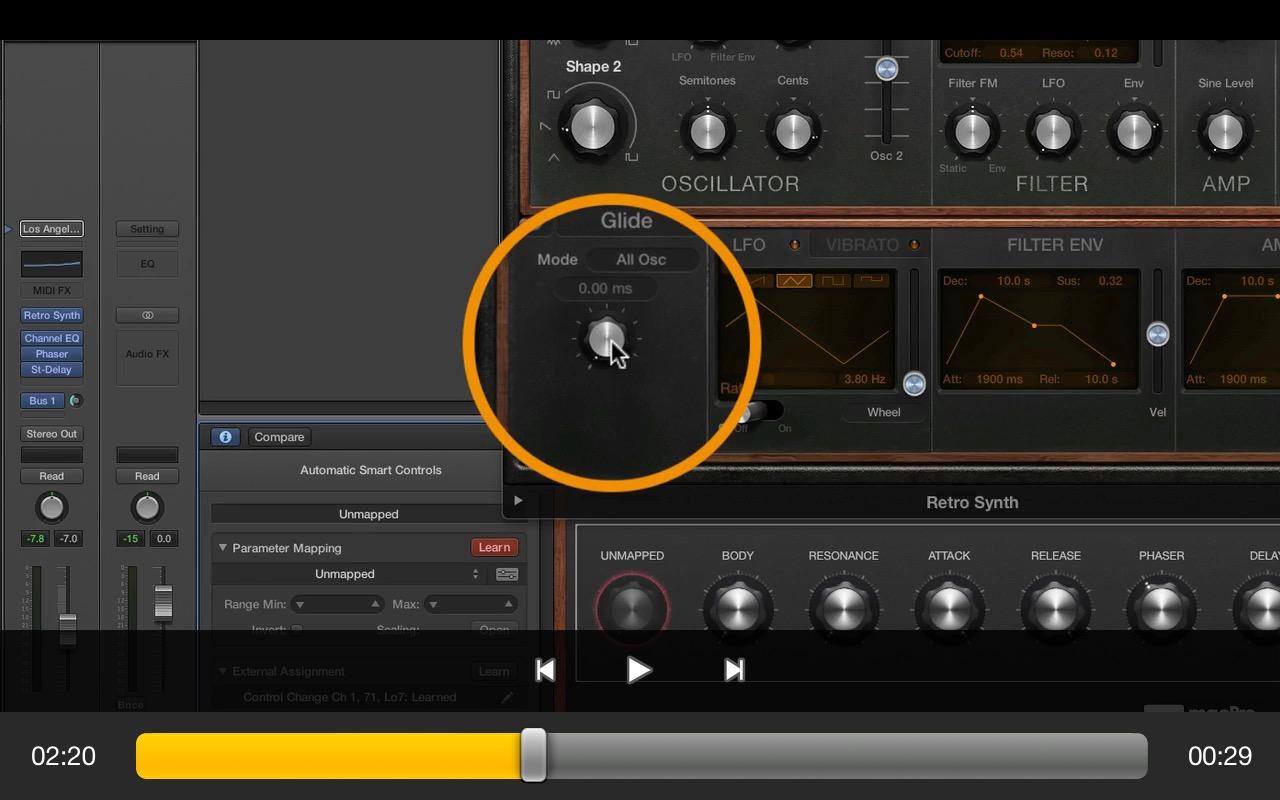The height and width of the screenshot is (800, 1280).
Task: Switch to the LFO tab
Action: pyautogui.click(x=749, y=245)
